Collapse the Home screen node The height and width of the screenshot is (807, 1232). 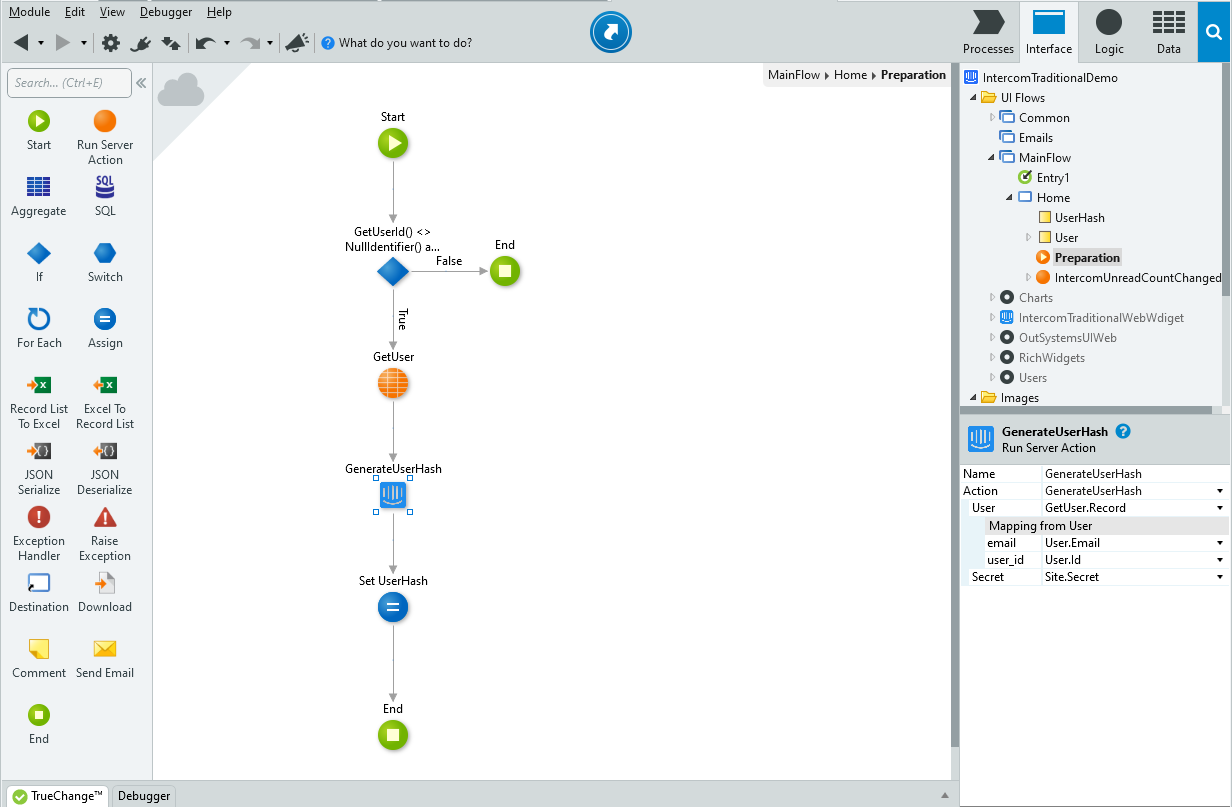1010,198
